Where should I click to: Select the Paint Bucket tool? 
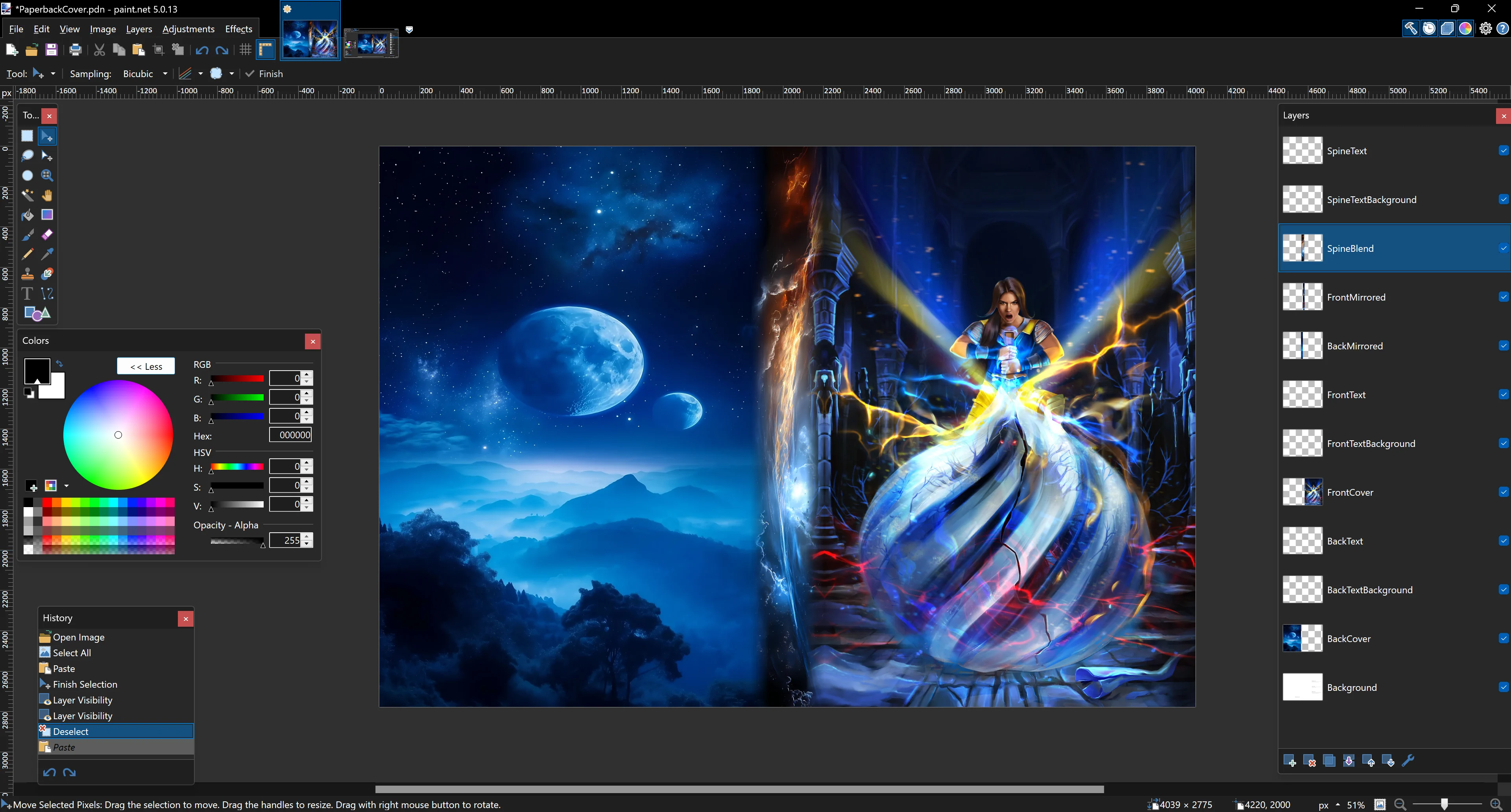pyautogui.click(x=27, y=215)
